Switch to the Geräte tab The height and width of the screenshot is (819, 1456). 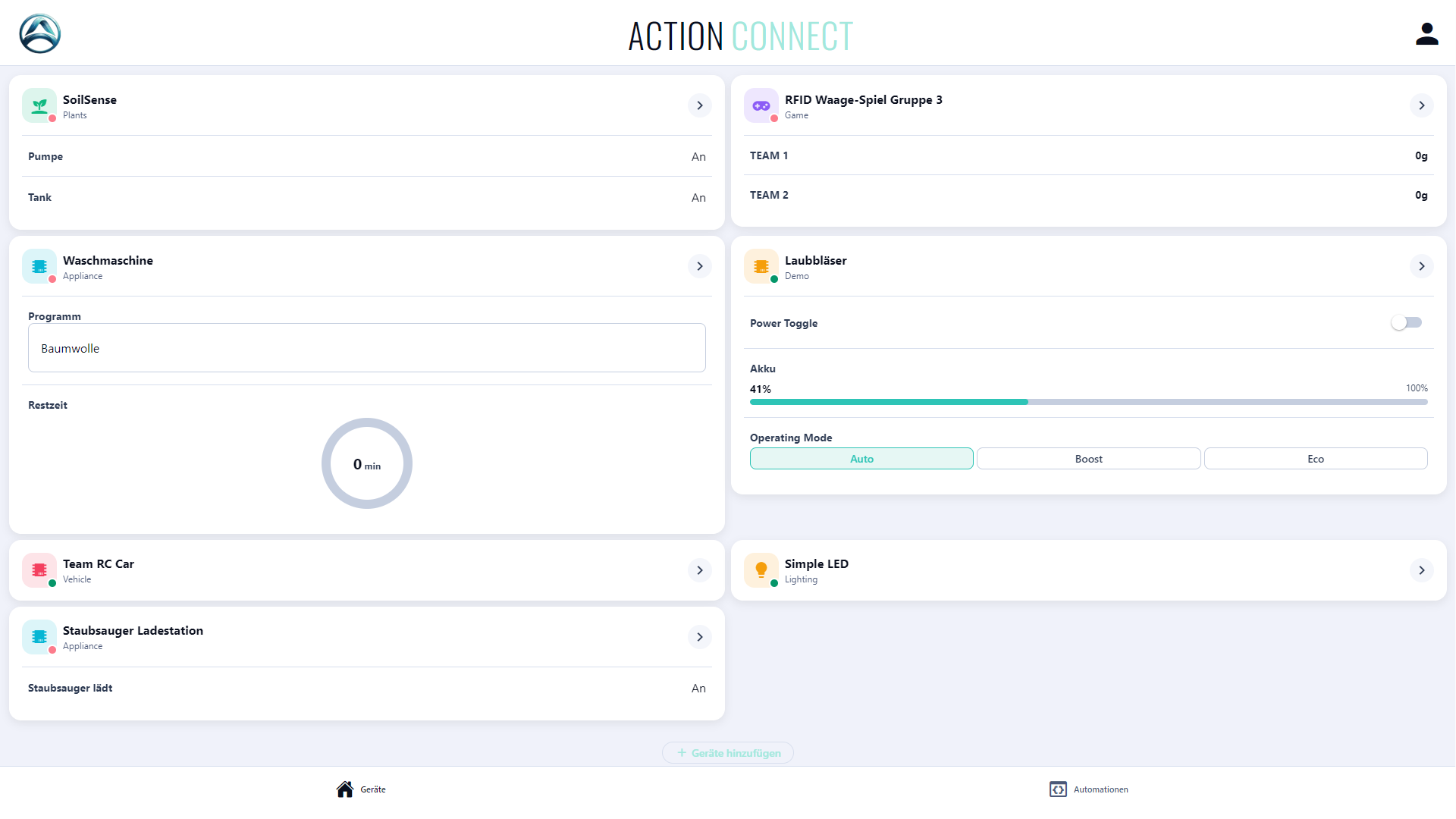[362, 789]
